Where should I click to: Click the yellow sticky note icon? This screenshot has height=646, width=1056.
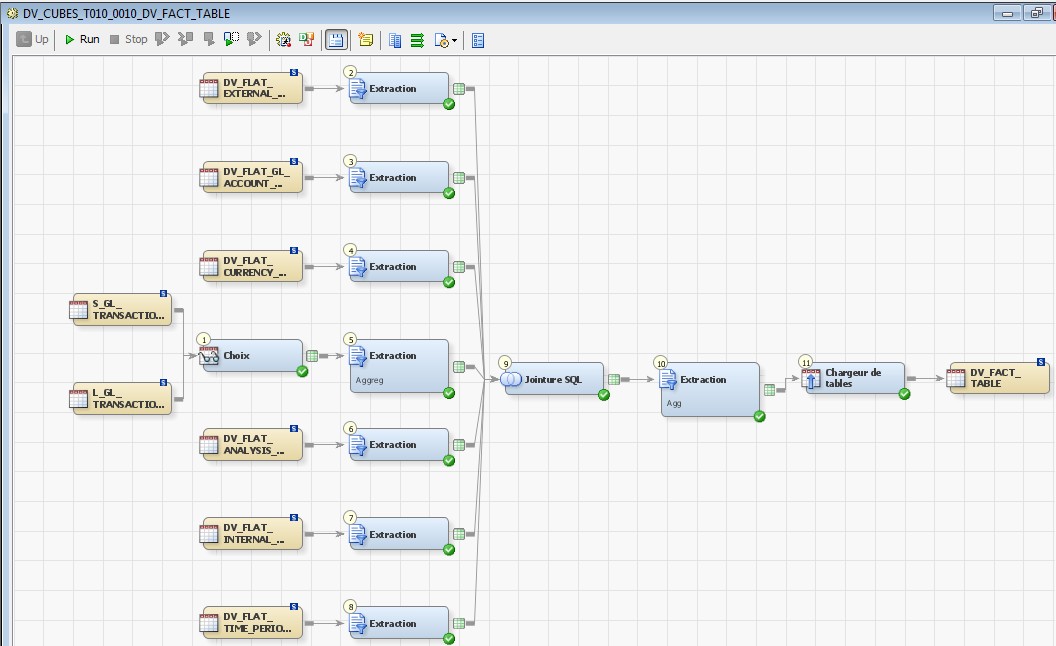pos(366,40)
